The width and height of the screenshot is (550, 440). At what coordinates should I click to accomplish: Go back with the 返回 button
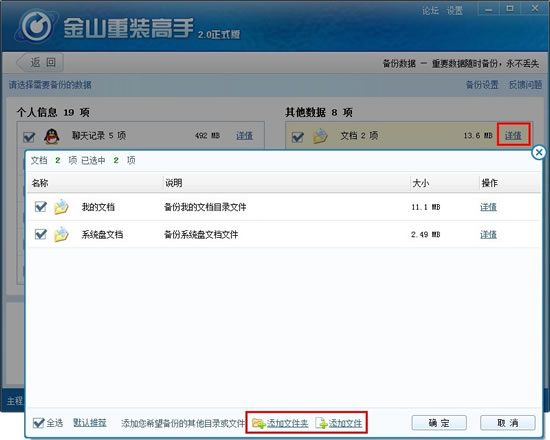[x=40, y=63]
